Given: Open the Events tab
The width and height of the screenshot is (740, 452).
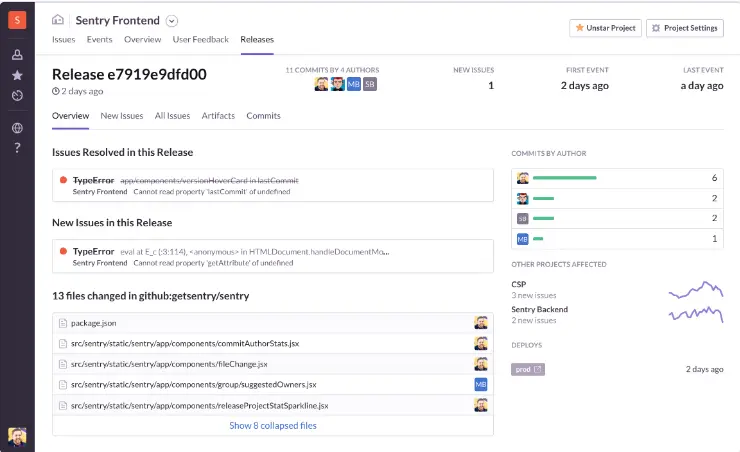Looking at the screenshot, I should (100, 40).
